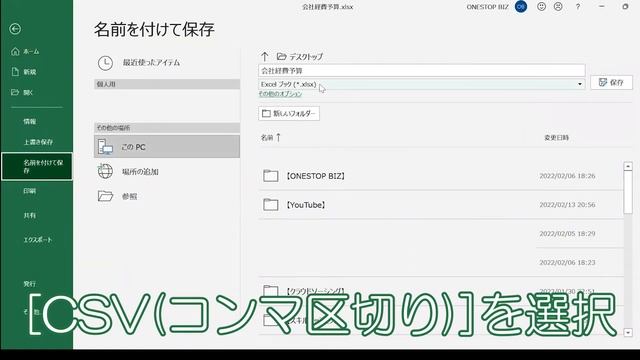Click the 2022/02/06 18:26 date text
This screenshot has width=640, height=360.
567,176
